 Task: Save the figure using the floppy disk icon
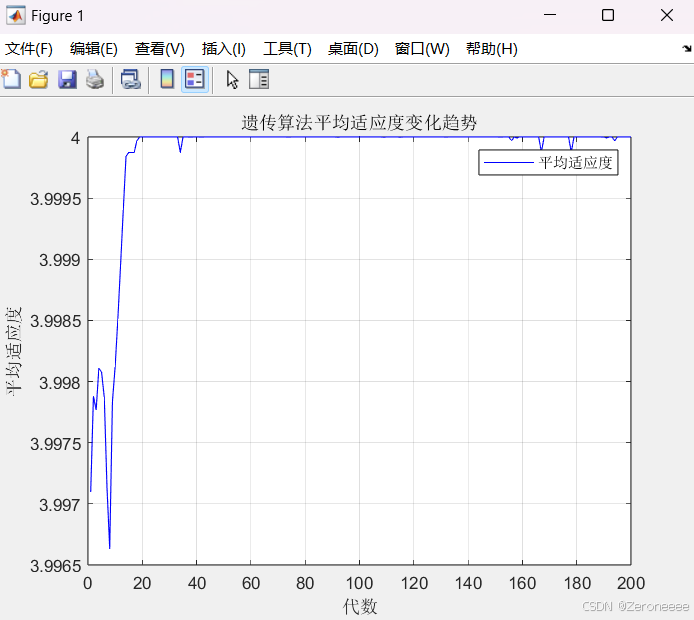tap(67, 80)
